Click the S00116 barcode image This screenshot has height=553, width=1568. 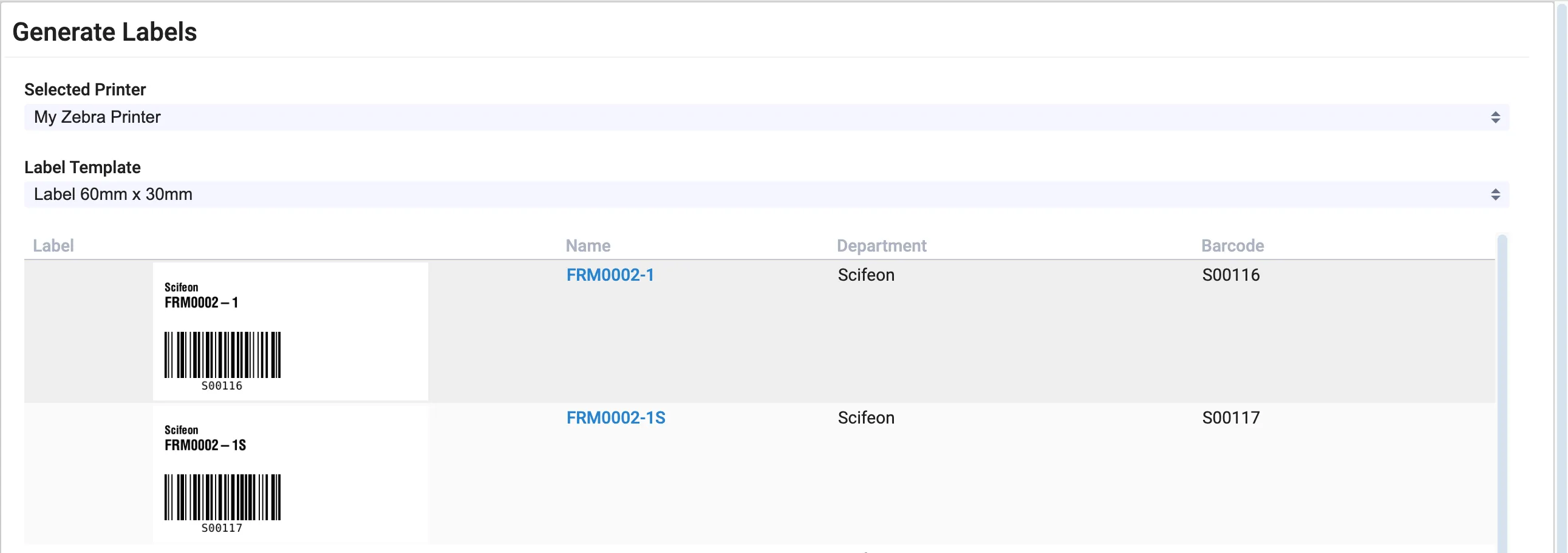tap(222, 354)
